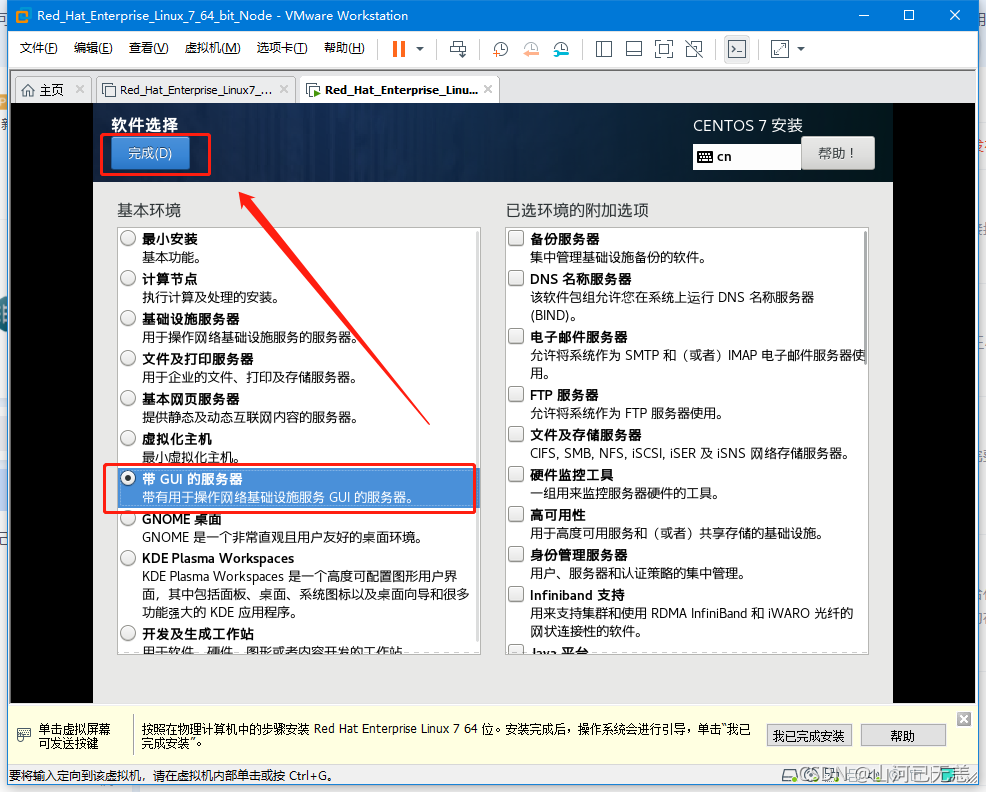
Task: Take a snapshot with the clock-plus icon
Action: click(501, 49)
